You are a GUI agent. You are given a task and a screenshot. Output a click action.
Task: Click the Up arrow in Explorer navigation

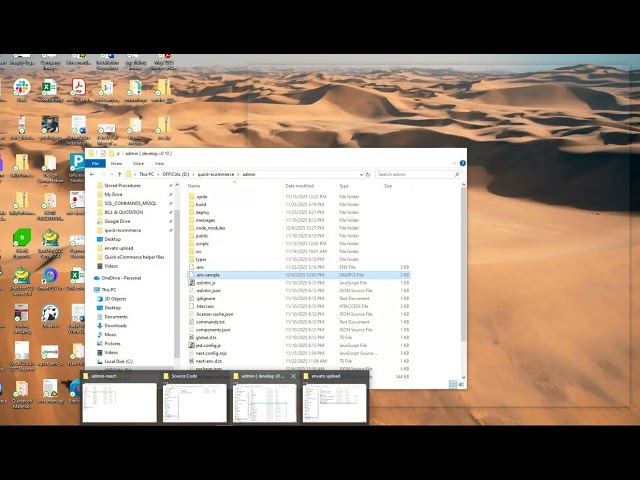(120, 174)
